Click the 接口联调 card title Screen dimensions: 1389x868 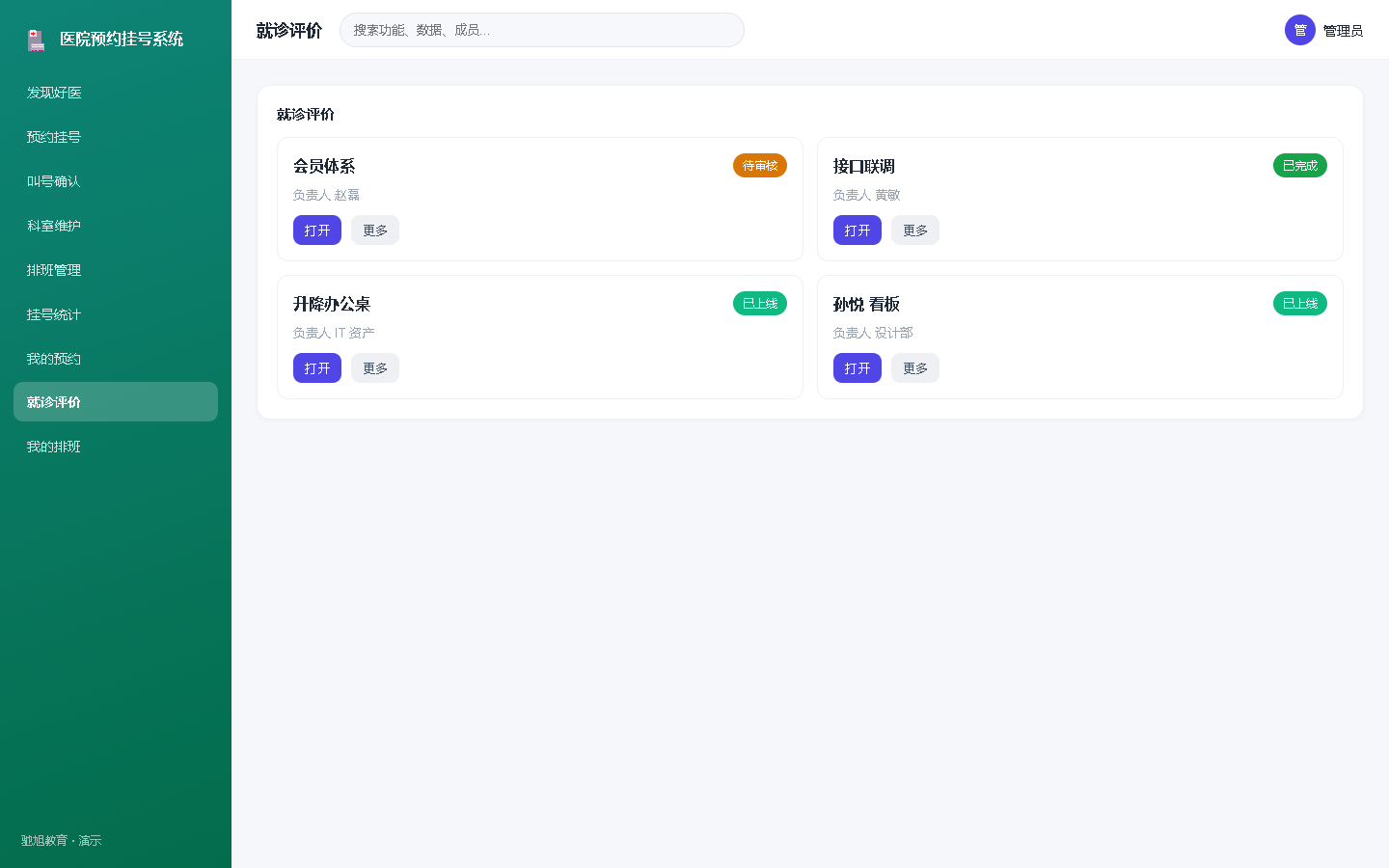(864, 167)
